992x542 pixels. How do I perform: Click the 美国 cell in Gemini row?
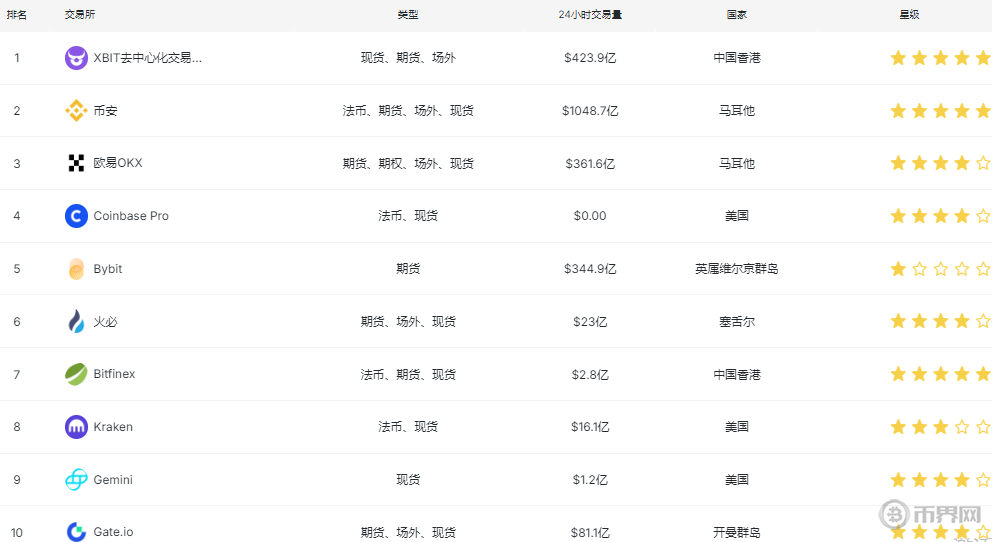(736, 480)
